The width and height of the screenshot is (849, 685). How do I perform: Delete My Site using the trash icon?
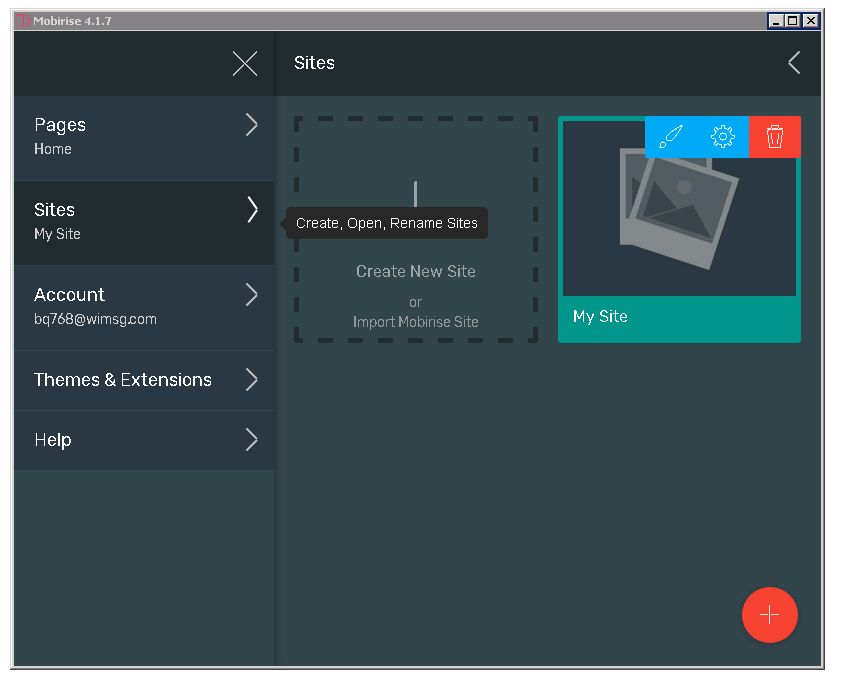pyautogui.click(x=775, y=136)
